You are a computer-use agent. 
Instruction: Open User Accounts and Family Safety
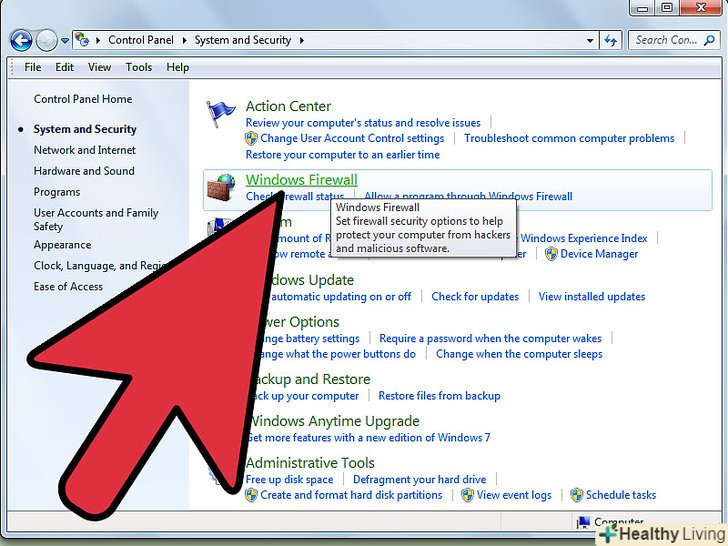(96, 219)
